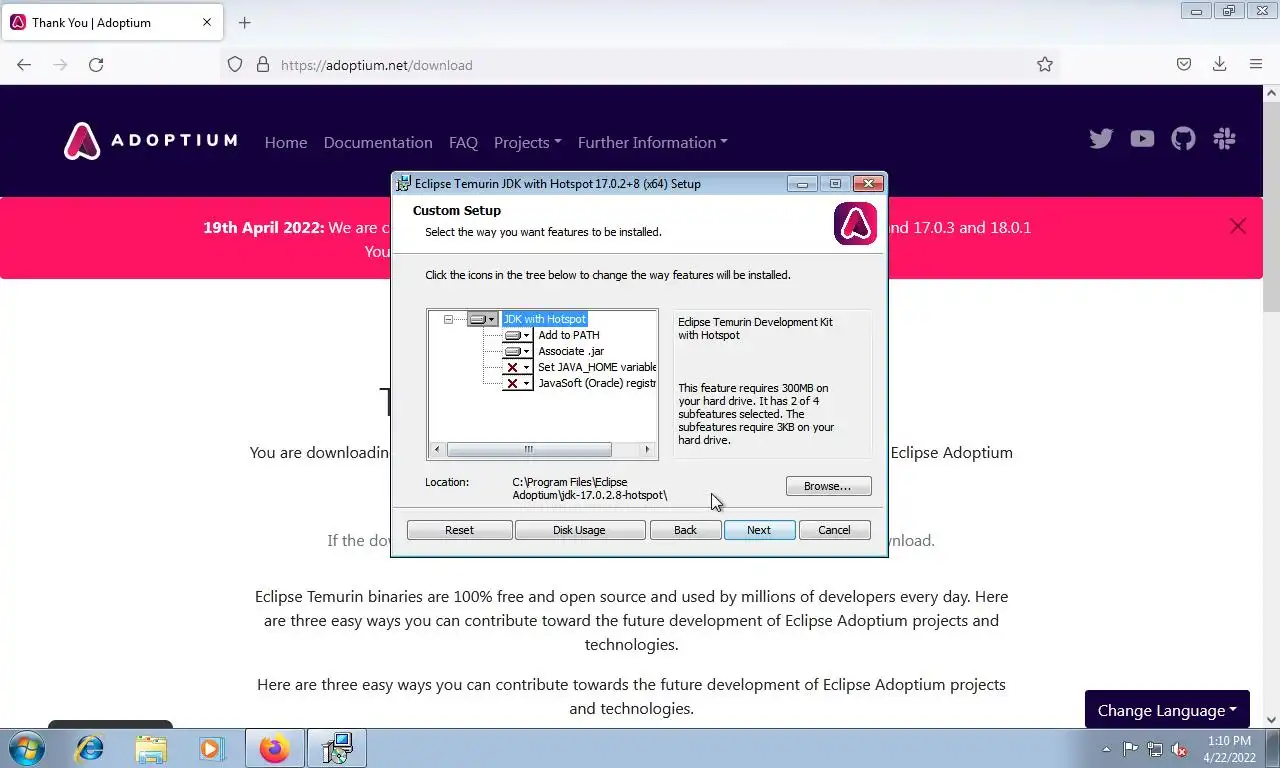
Task: Click the padlock site security icon
Action: 263,64
